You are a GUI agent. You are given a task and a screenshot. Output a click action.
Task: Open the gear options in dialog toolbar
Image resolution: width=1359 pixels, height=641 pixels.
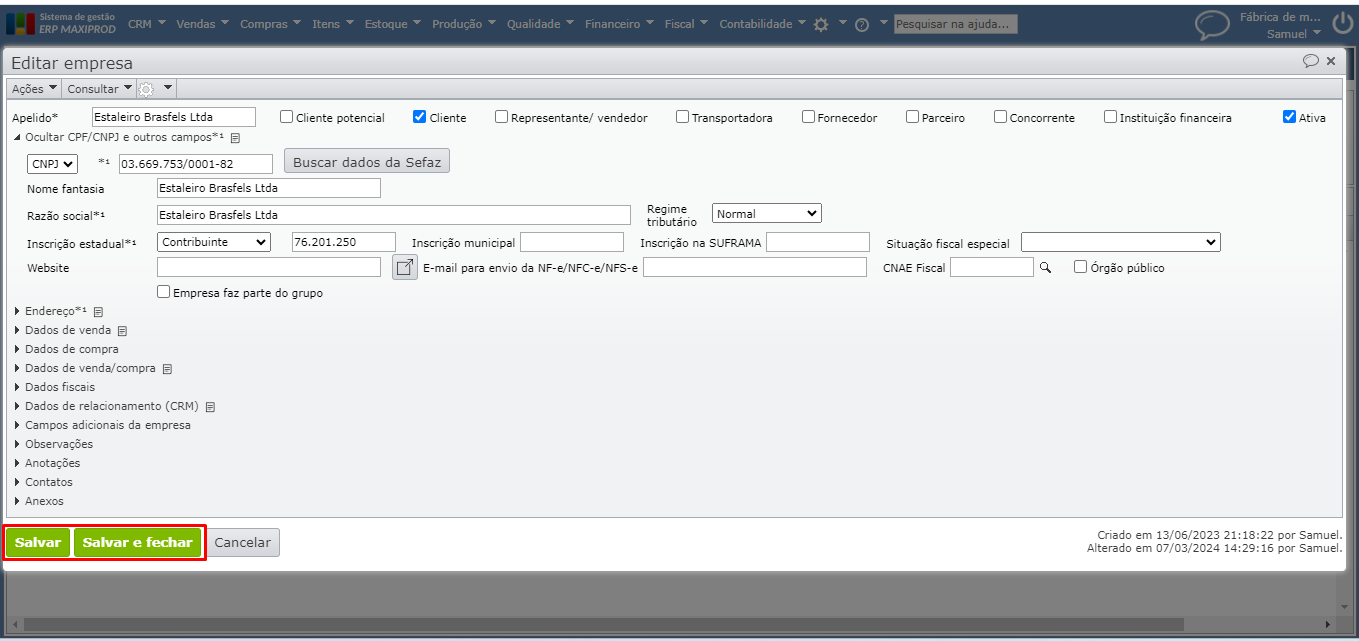pyautogui.click(x=147, y=89)
